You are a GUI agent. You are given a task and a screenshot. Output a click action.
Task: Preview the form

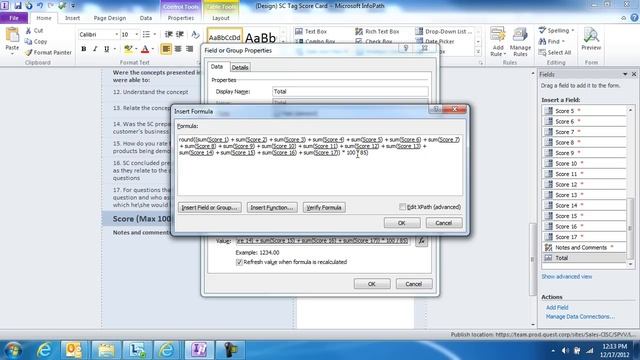[591, 39]
